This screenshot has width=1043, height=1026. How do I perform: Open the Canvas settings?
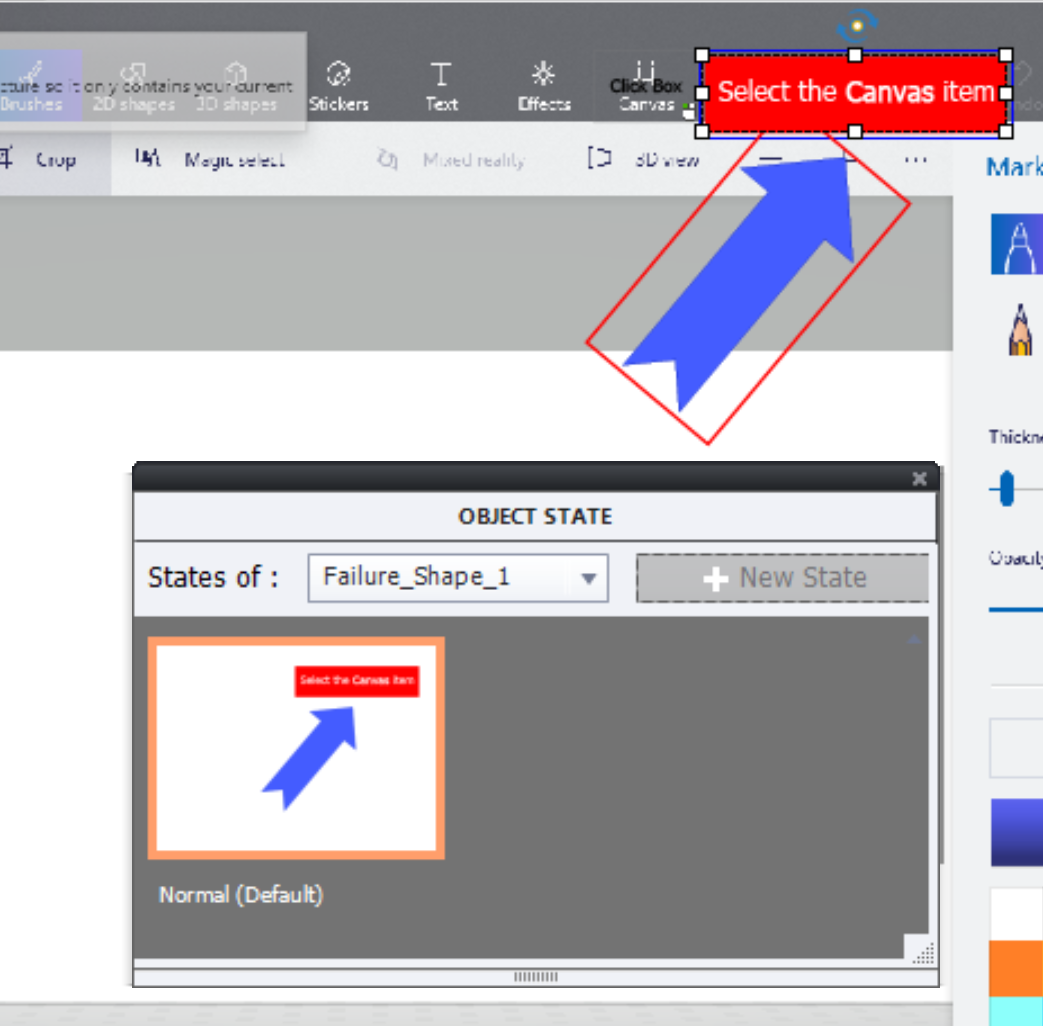click(646, 90)
